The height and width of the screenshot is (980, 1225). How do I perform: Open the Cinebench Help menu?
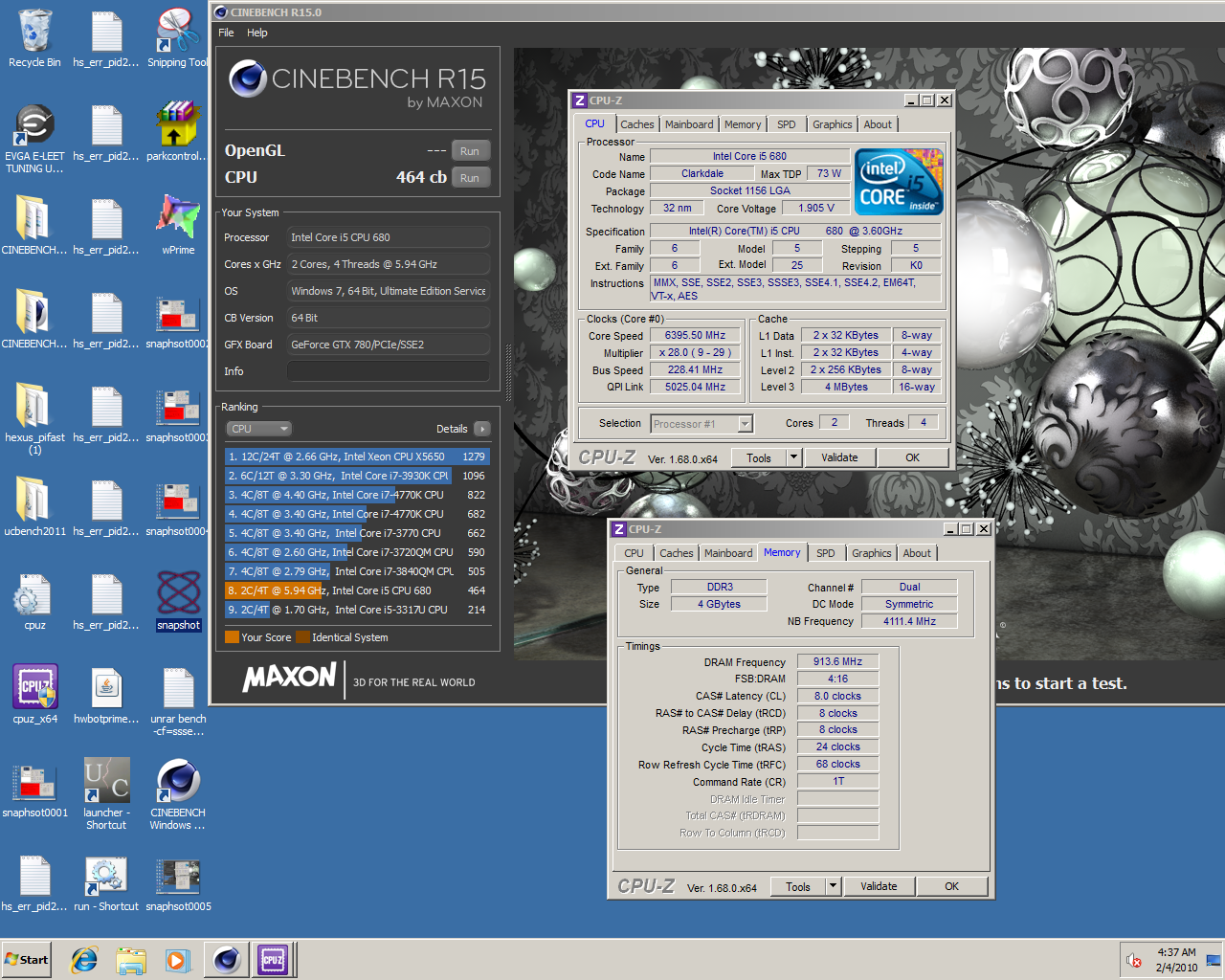pyautogui.click(x=257, y=33)
